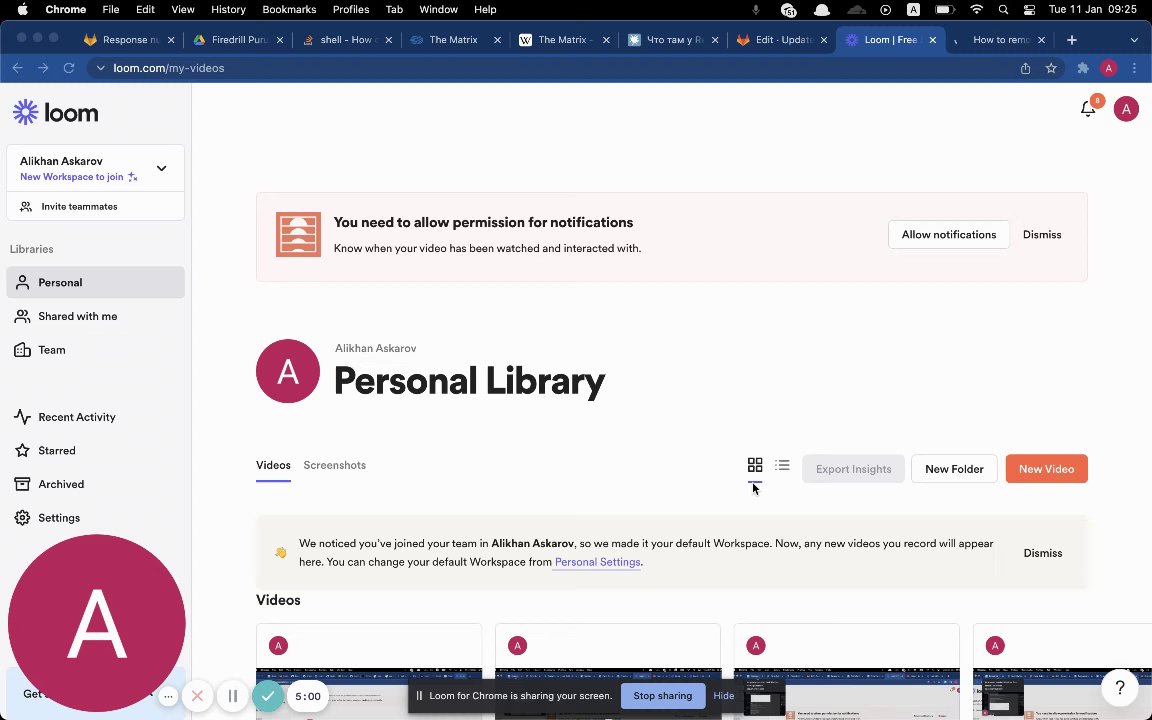Image resolution: width=1152 pixels, height=720 pixels.
Task: Expand the Alikhan Askarov workspace dropdown
Action: [x=161, y=168]
